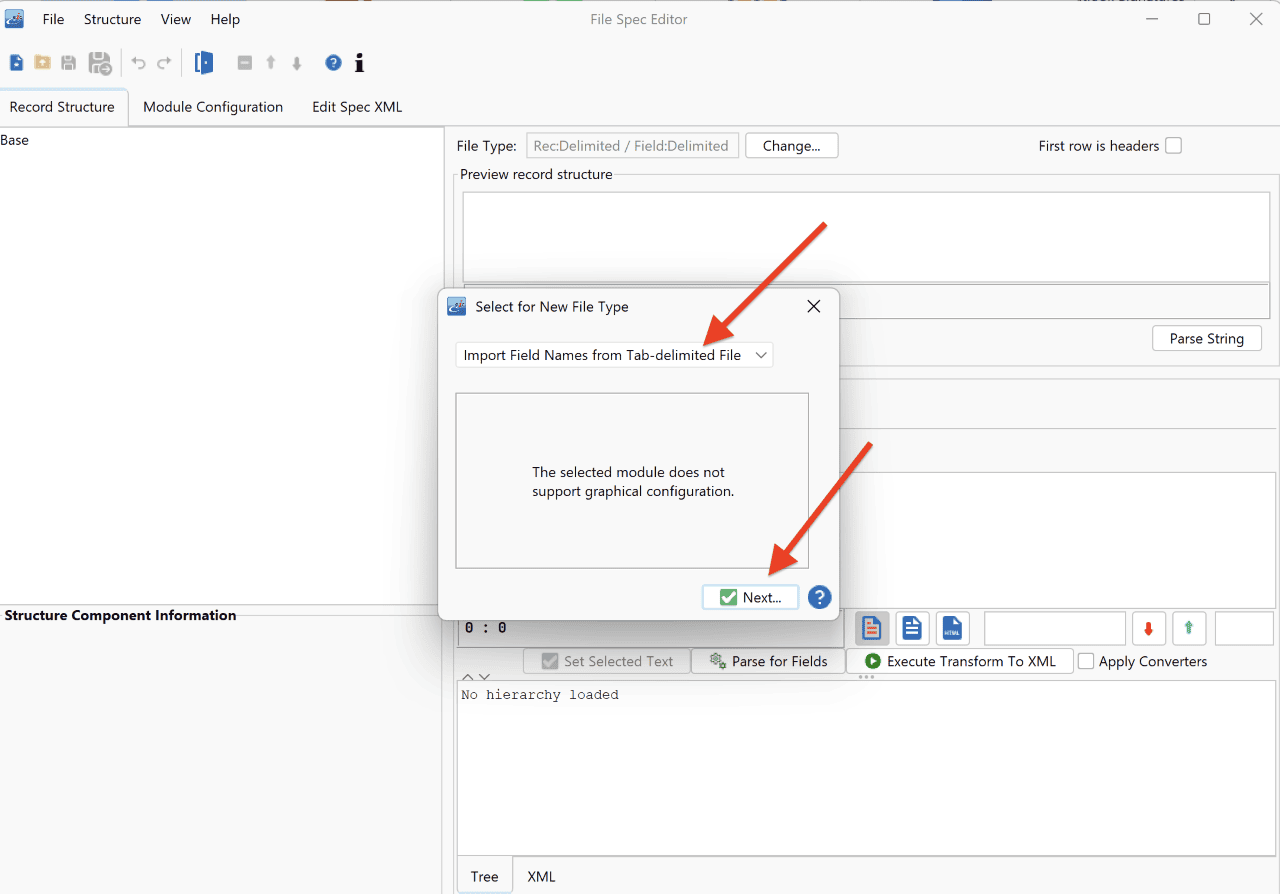Open the File menu

pyautogui.click(x=53, y=19)
